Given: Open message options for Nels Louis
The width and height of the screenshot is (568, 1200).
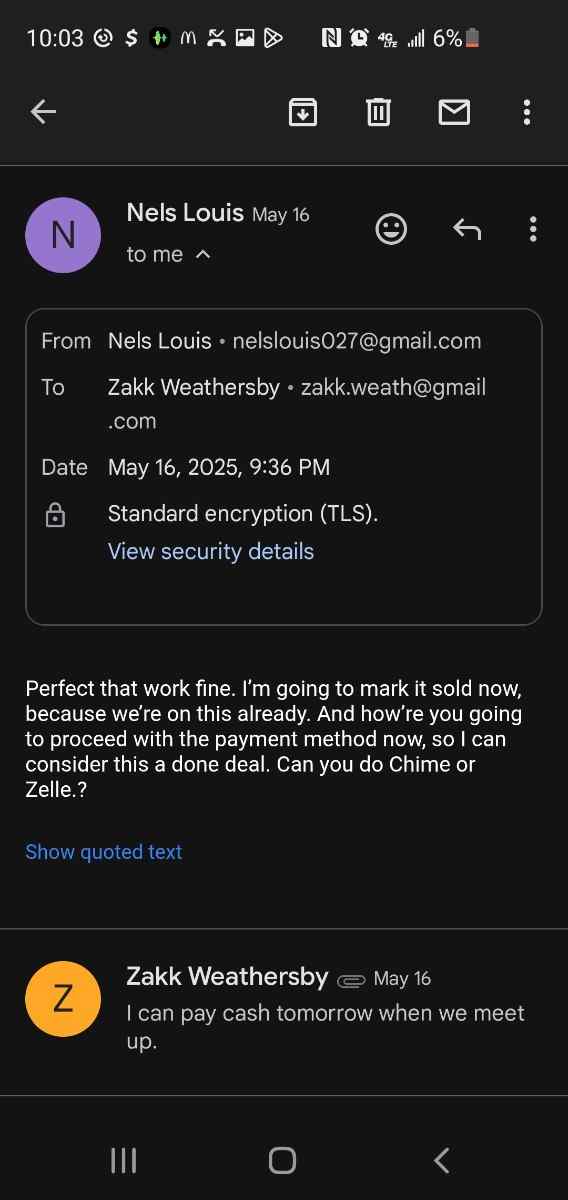Looking at the screenshot, I should click(x=533, y=229).
